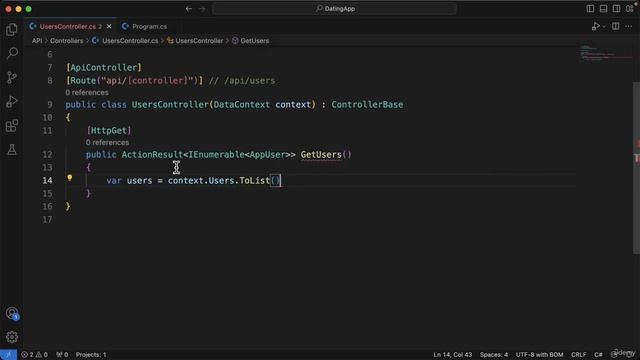
Task: Change indentation via Spaces: 4
Action: [494, 355]
